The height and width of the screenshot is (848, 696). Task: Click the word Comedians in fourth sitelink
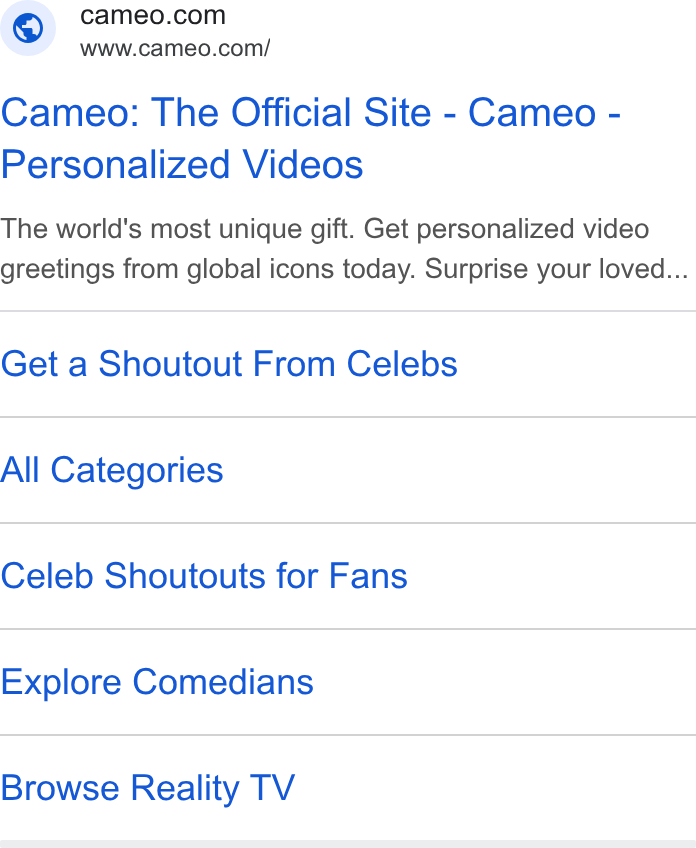click(x=223, y=681)
